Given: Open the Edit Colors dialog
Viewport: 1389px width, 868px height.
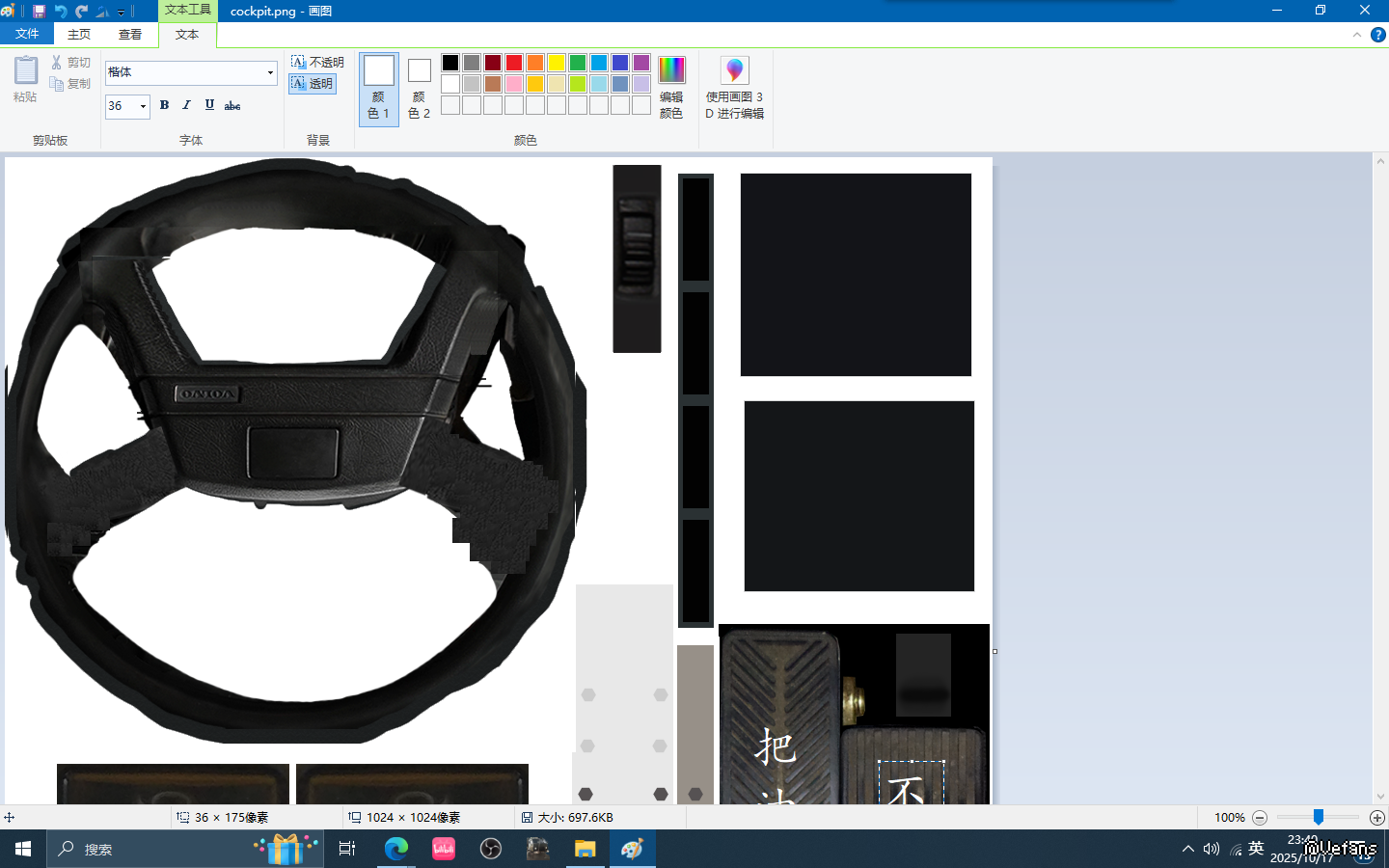Looking at the screenshot, I should point(671,87).
